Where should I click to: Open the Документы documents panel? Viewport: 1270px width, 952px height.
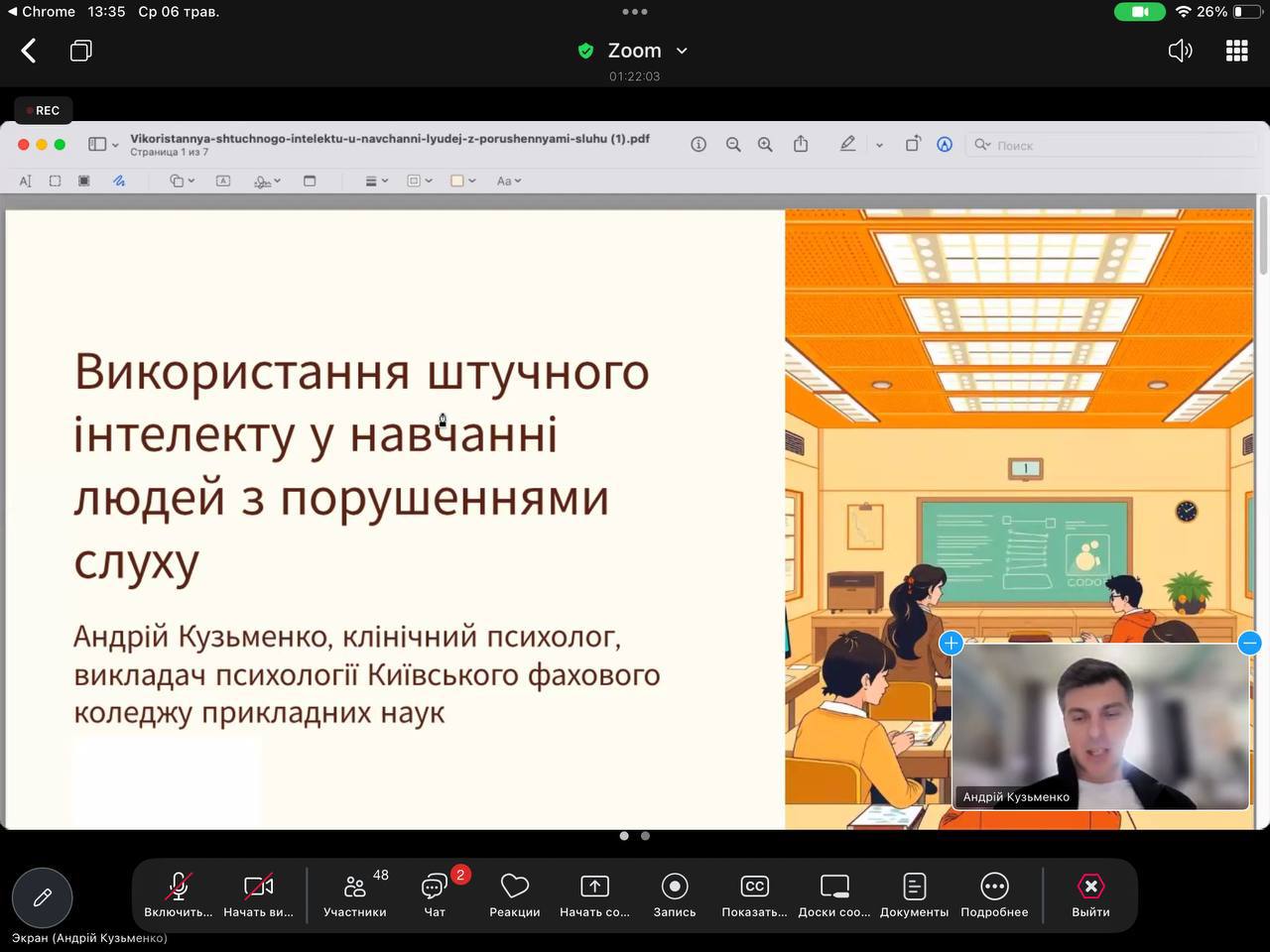click(x=915, y=894)
